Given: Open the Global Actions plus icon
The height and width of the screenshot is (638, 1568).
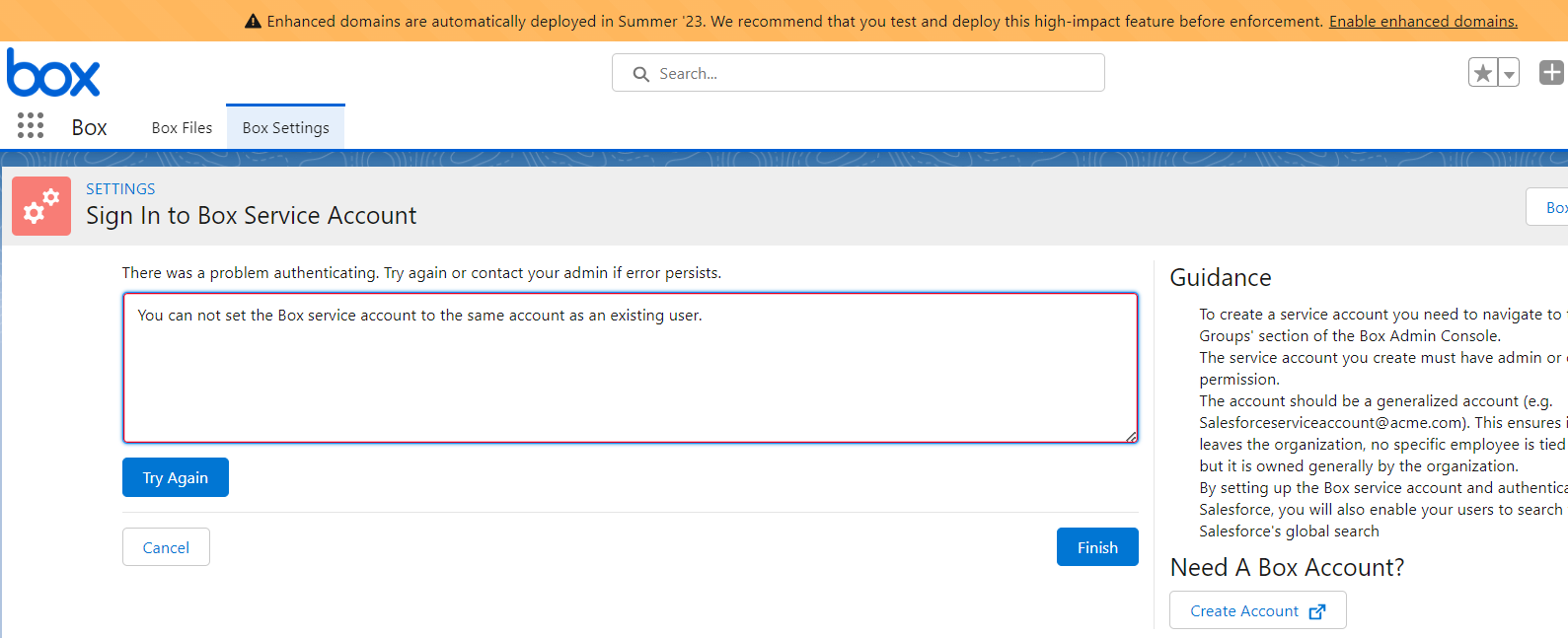Looking at the screenshot, I should pos(1551,72).
